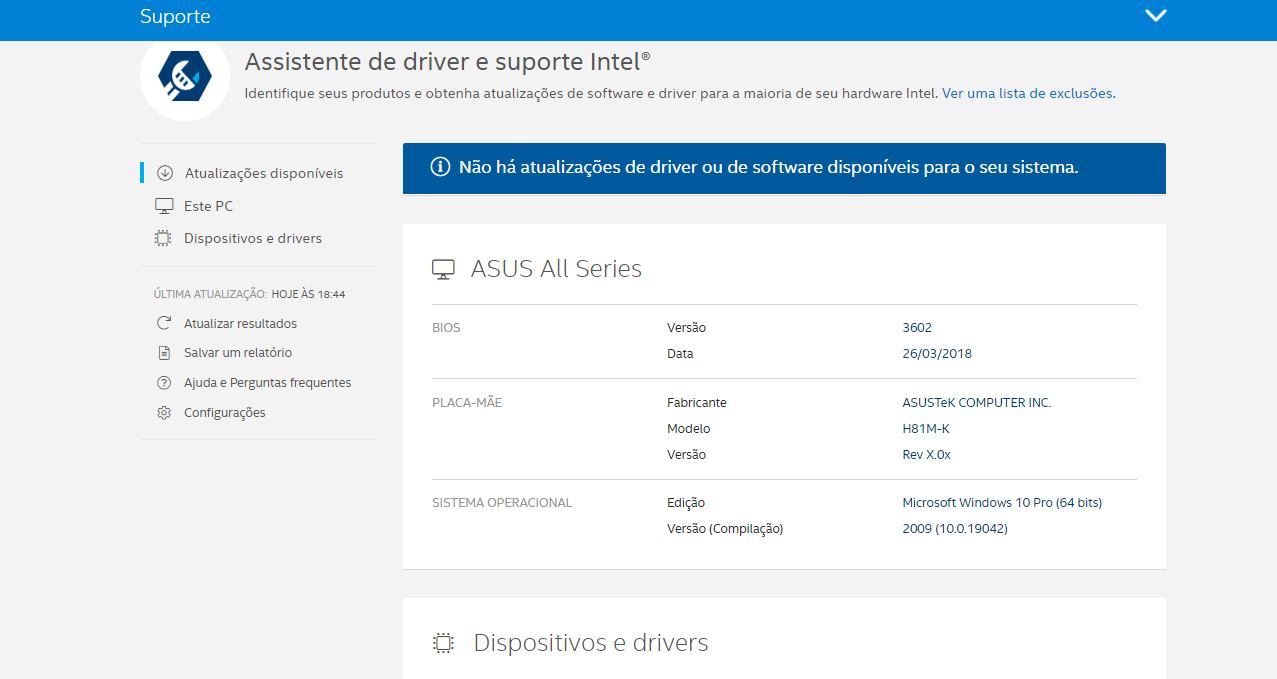Click the question mark help icon
Screen dimensions: 1277x679
coord(164,383)
